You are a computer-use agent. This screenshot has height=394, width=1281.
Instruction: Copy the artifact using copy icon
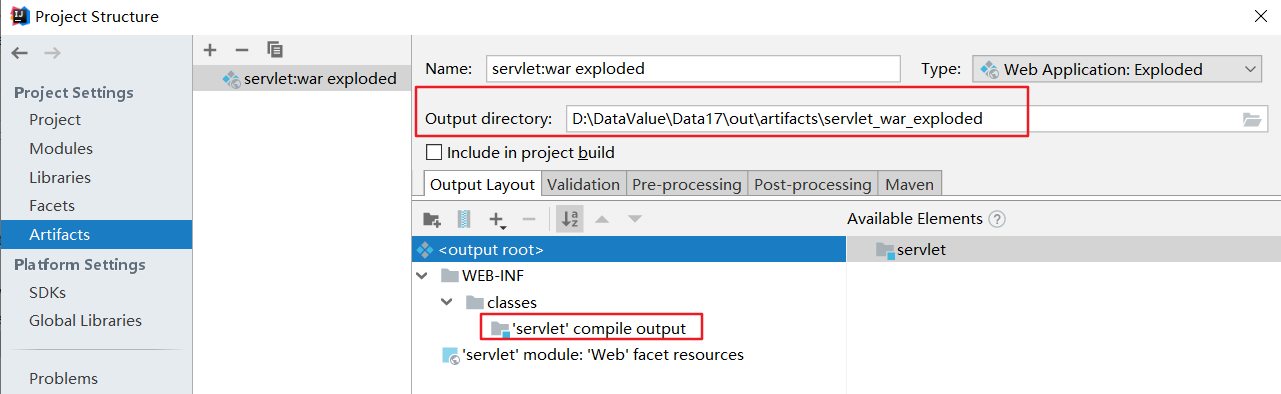point(275,49)
